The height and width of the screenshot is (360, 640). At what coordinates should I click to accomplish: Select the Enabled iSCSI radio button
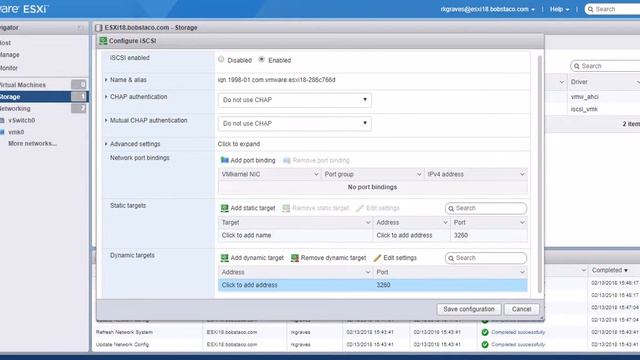[262, 59]
